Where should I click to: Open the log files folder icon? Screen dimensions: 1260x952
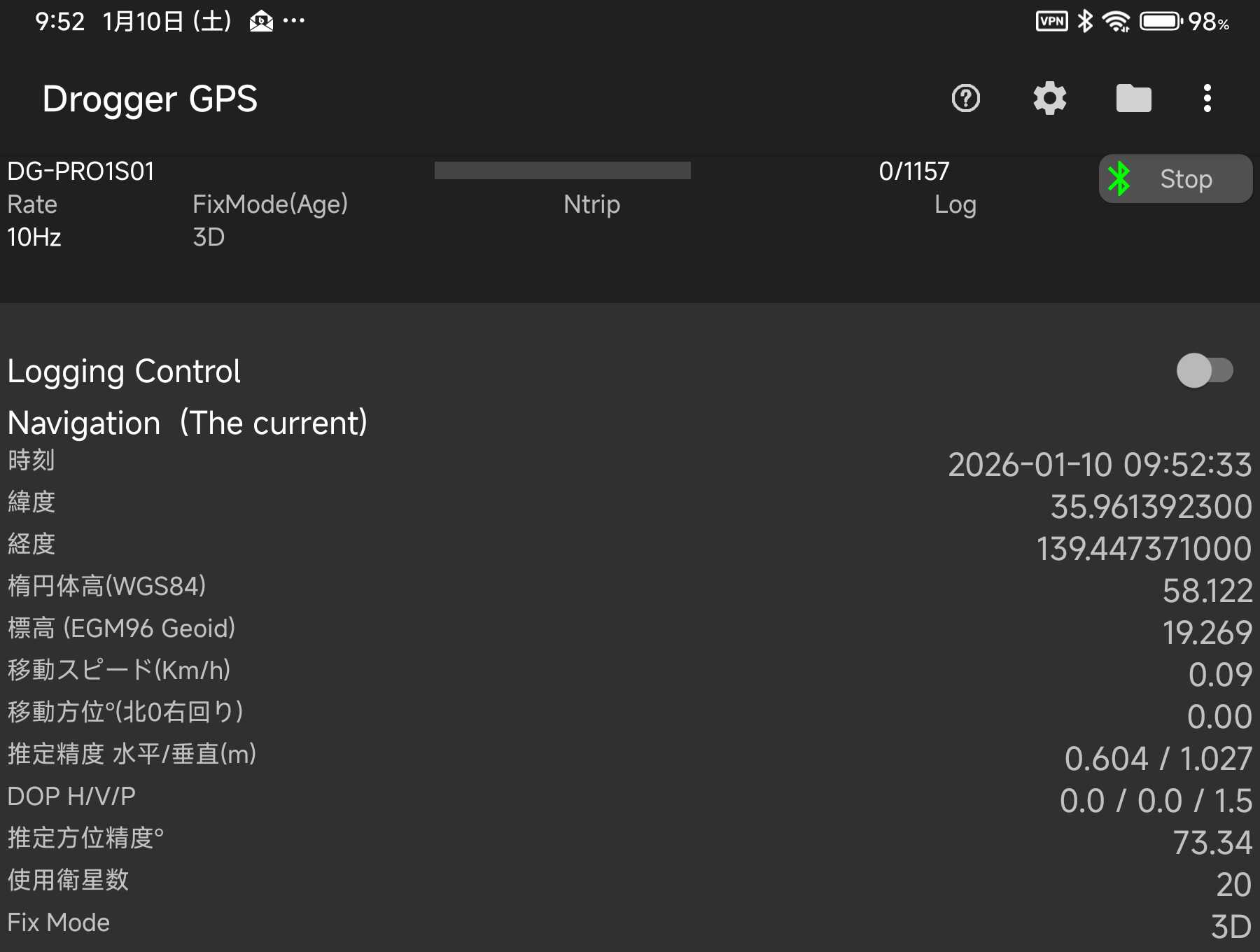click(1133, 99)
